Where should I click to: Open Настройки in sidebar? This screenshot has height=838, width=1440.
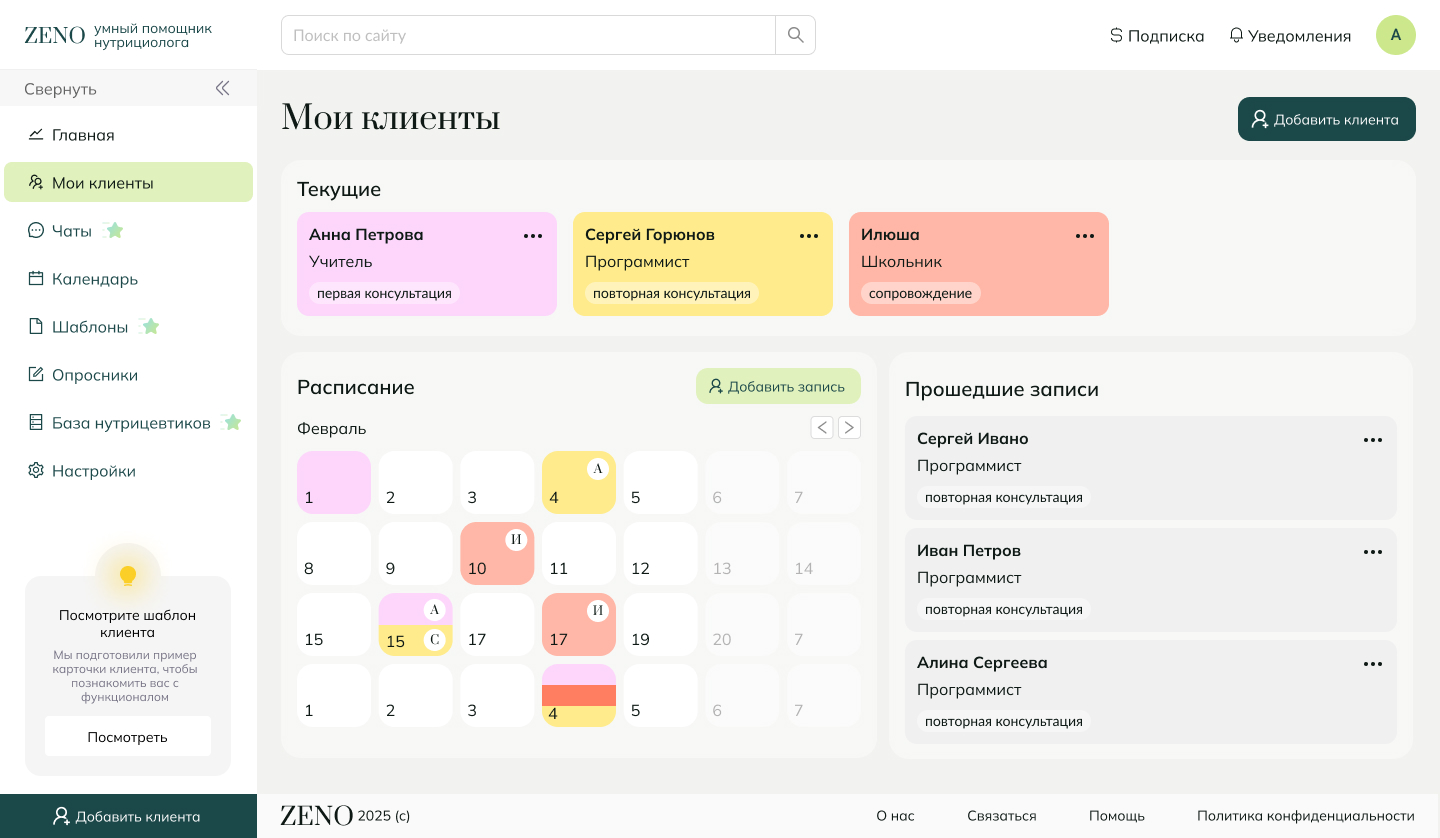pyautogui.click(x=128, y=471)
